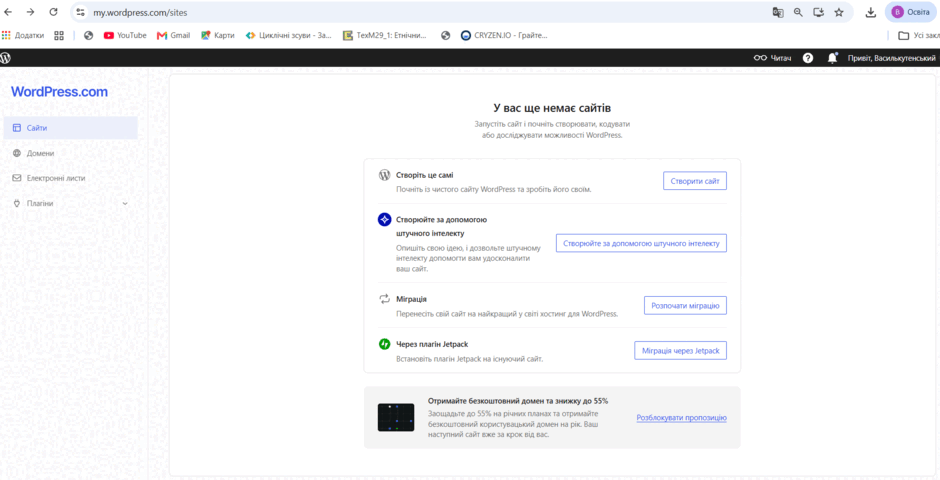Click the Через плагін Jetpack title
This screenshot has height=480, width=940.
pyautogui.click(x=432, y=344)
